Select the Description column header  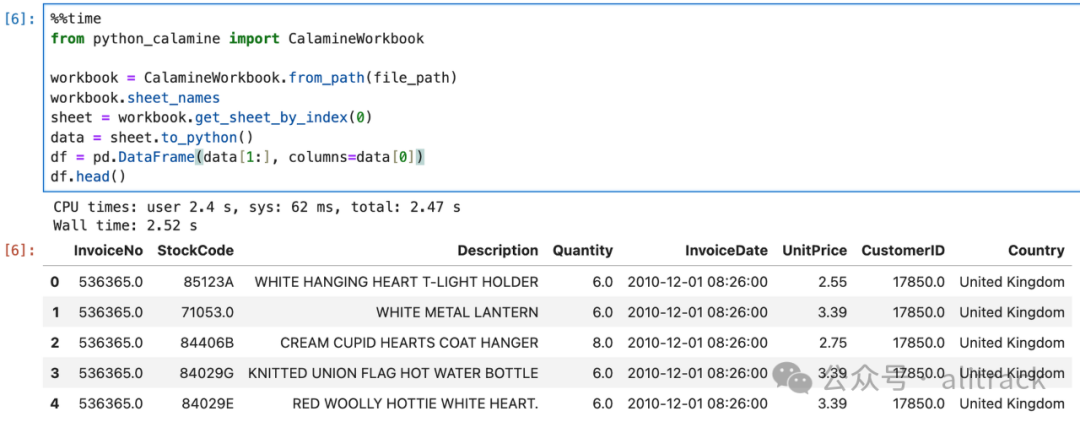pos(497,251)
